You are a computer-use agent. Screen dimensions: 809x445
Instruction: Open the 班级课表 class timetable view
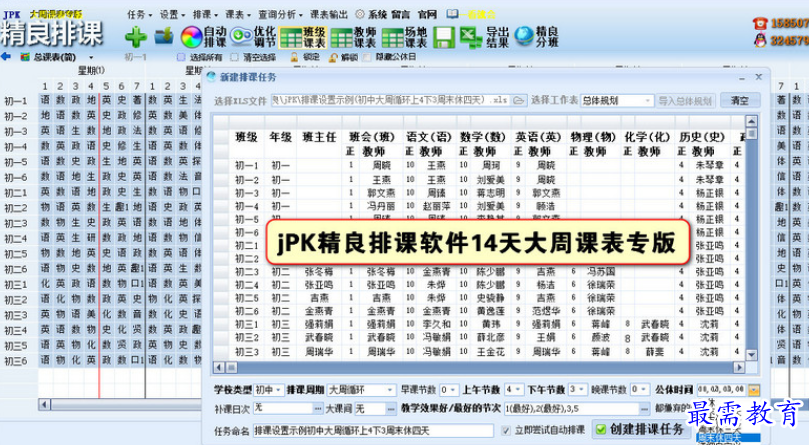(303, 37)
